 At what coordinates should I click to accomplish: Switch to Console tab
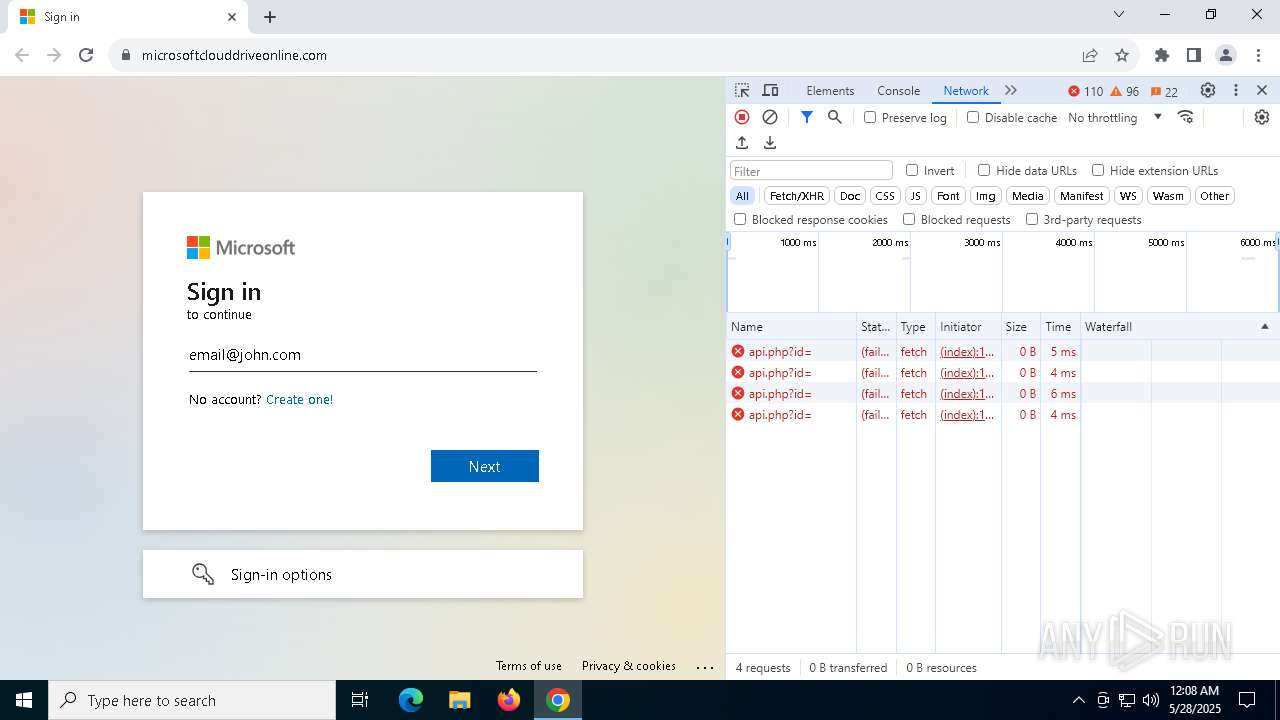point(898,90)
